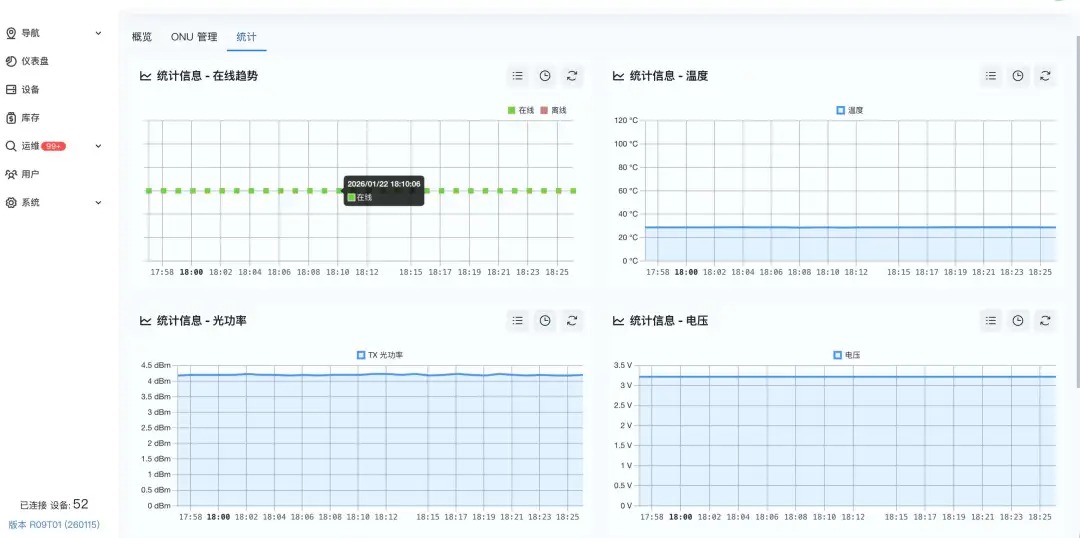Open 仪表盘 from the sidebar
The image size is (1080, 538).
pos(35,61)
